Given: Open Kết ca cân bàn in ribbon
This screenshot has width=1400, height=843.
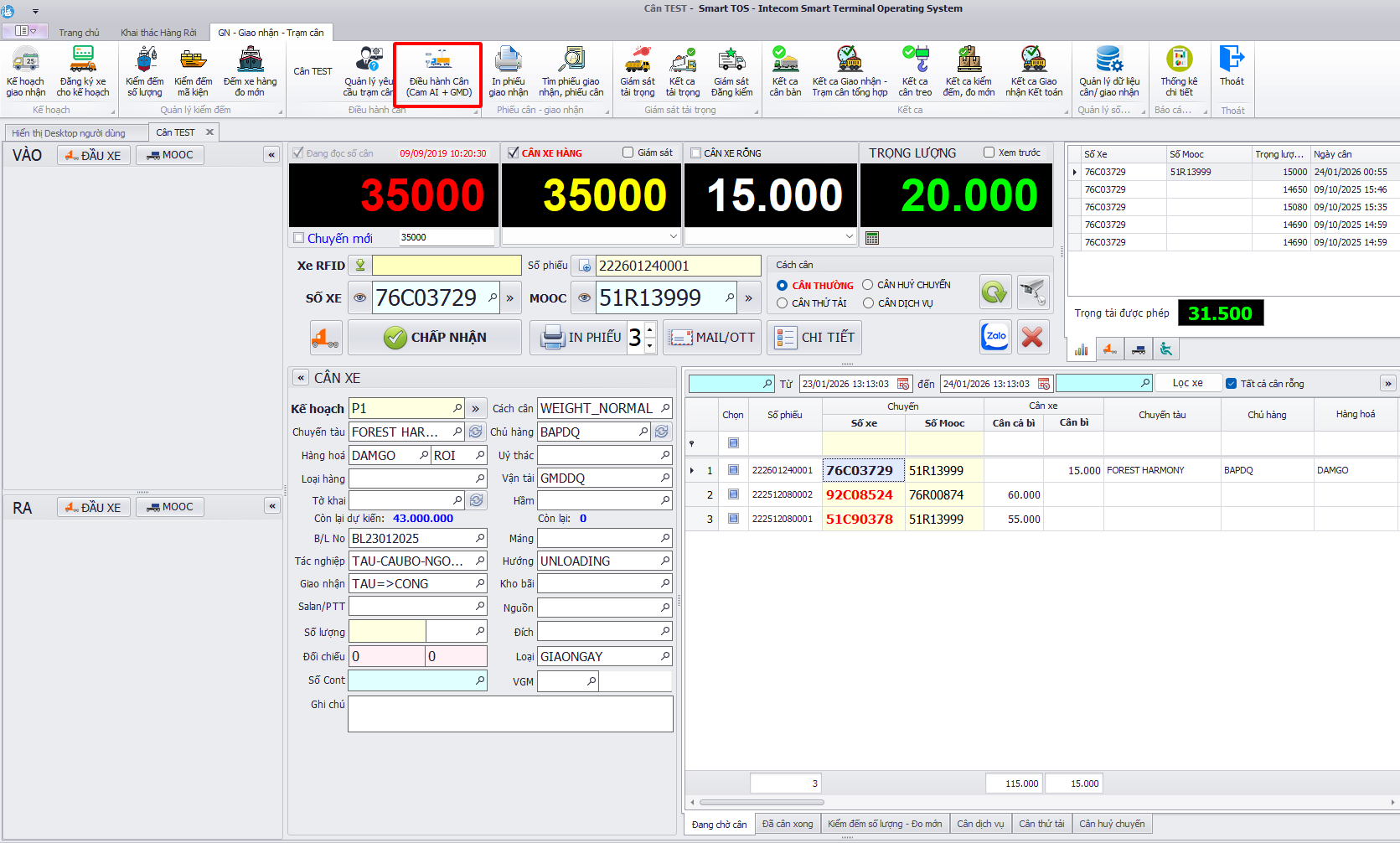Looking at the screenshot, I should click(x=785, y=73).
